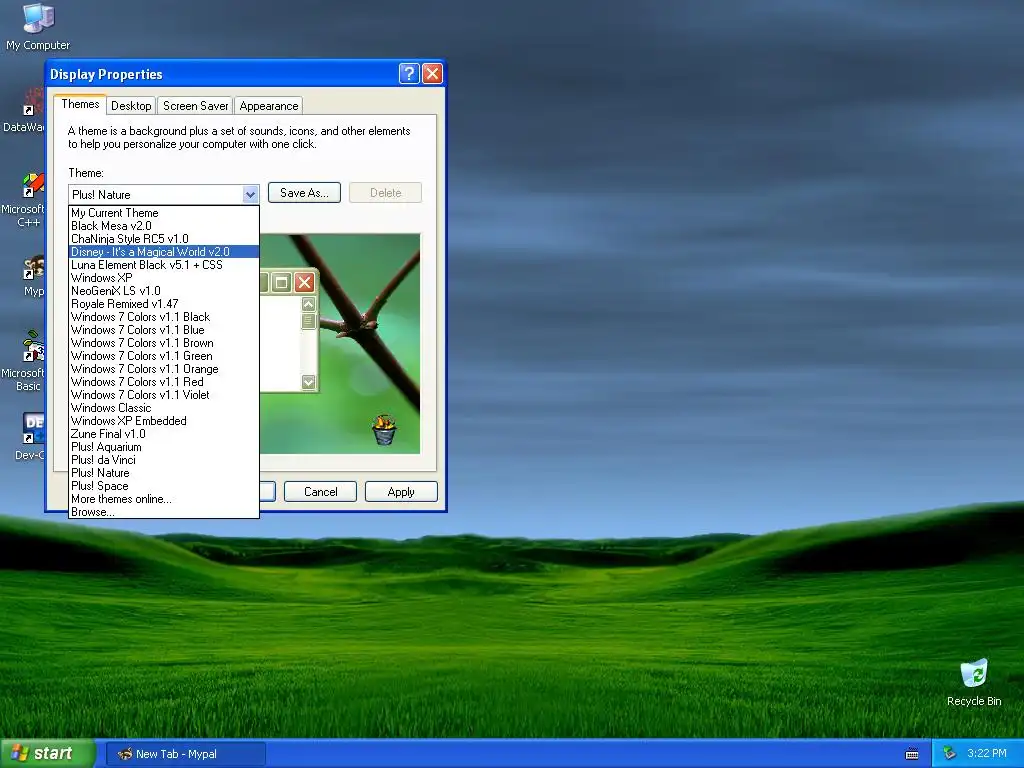Select Windows 7 Colors v1.1 Red
The image size is (1024, 768).
[164, 382]
